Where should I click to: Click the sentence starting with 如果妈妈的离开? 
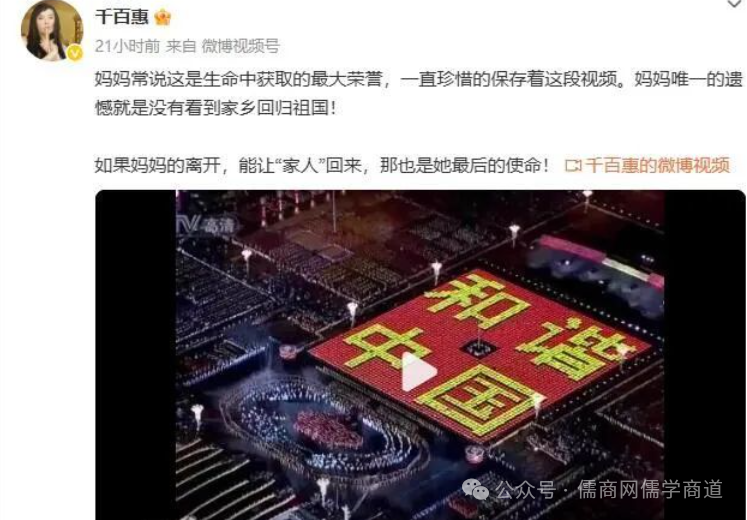(x=322, y=165)
